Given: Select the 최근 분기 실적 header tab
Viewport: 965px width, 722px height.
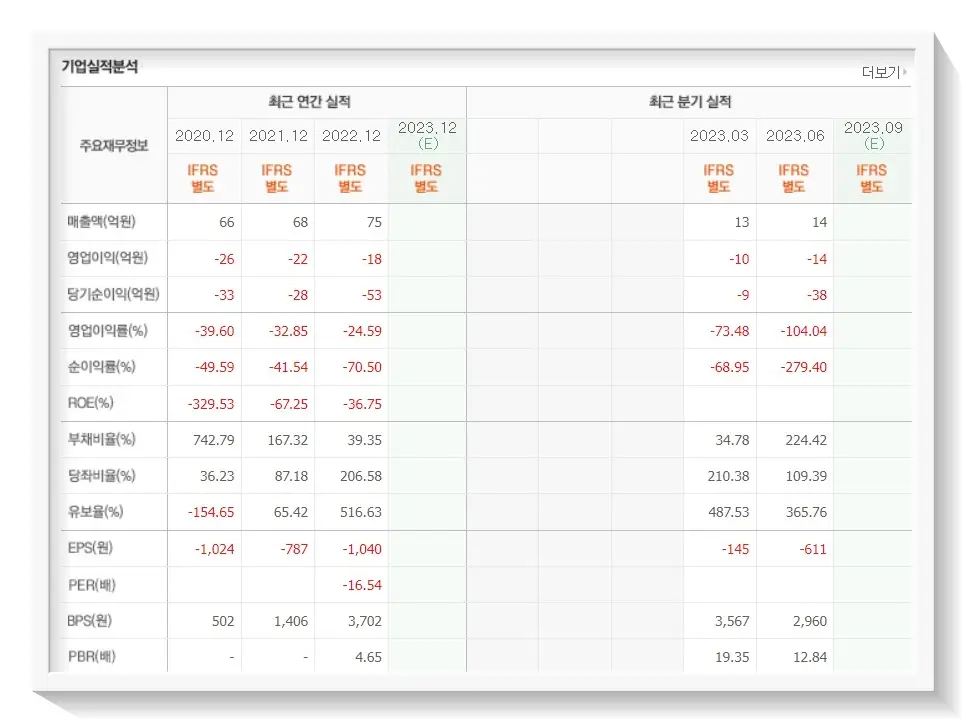Looking at the screenshot, I should point(692,101).
